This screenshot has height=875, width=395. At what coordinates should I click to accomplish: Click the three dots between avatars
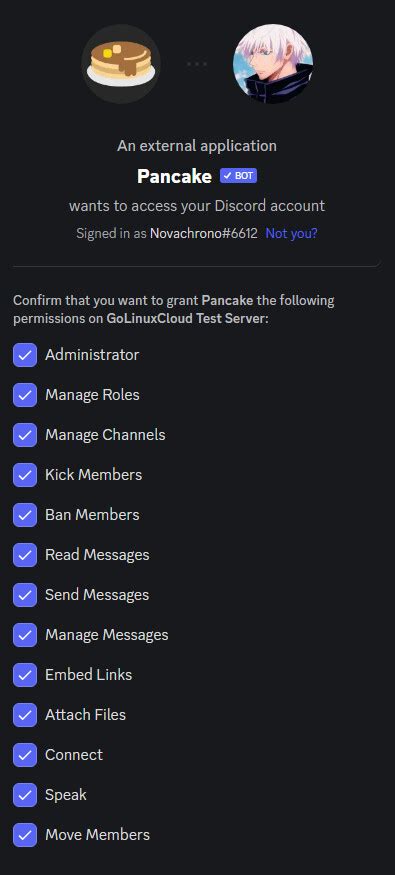(x=197, y=64)
